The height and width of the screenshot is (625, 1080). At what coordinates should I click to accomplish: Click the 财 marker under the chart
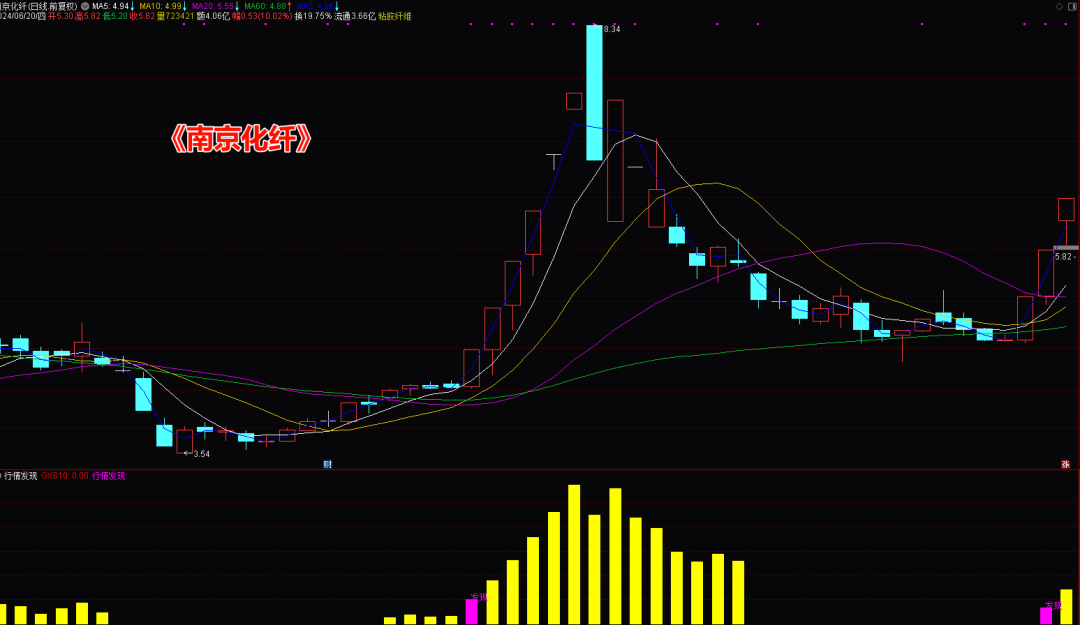click(x=328, y=464)
